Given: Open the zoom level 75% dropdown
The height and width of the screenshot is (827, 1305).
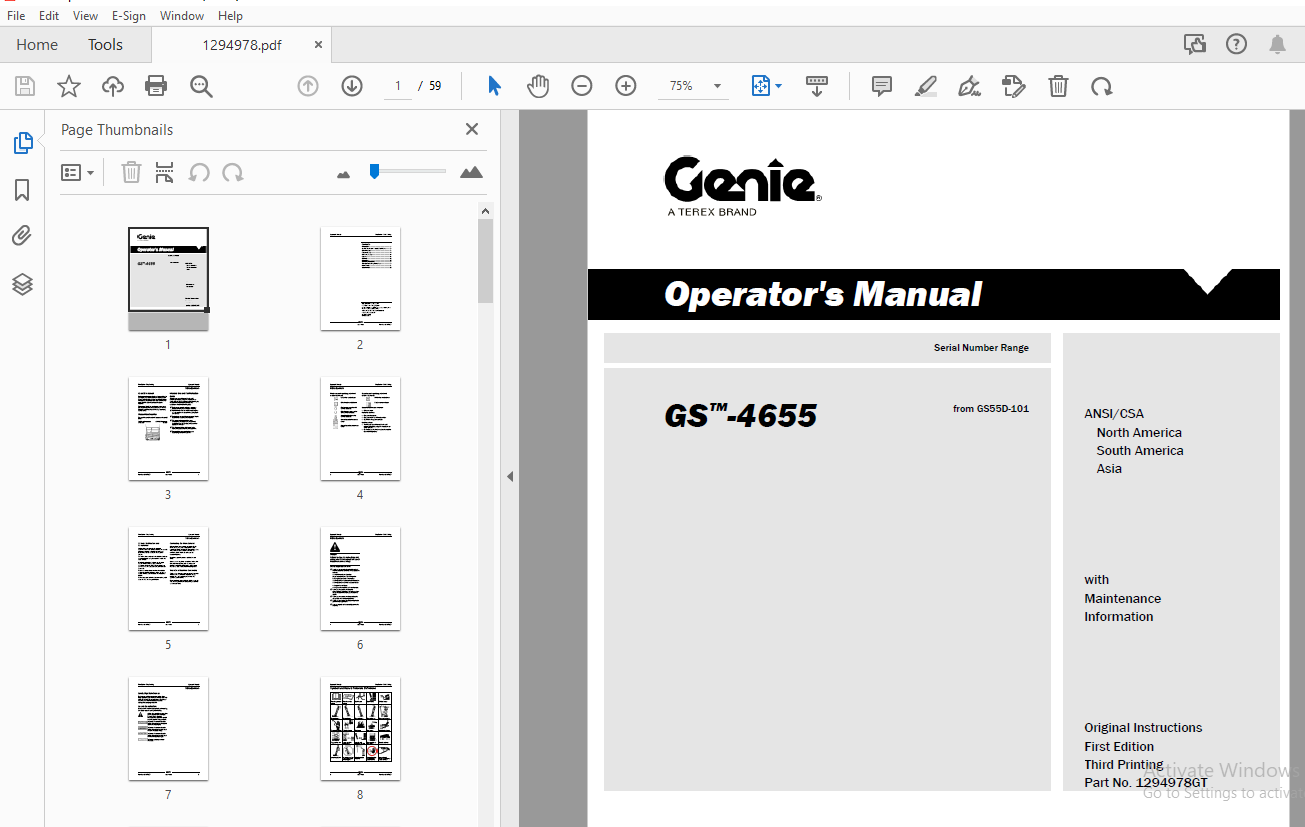Looking at the screenshot, I should (694, 86).
